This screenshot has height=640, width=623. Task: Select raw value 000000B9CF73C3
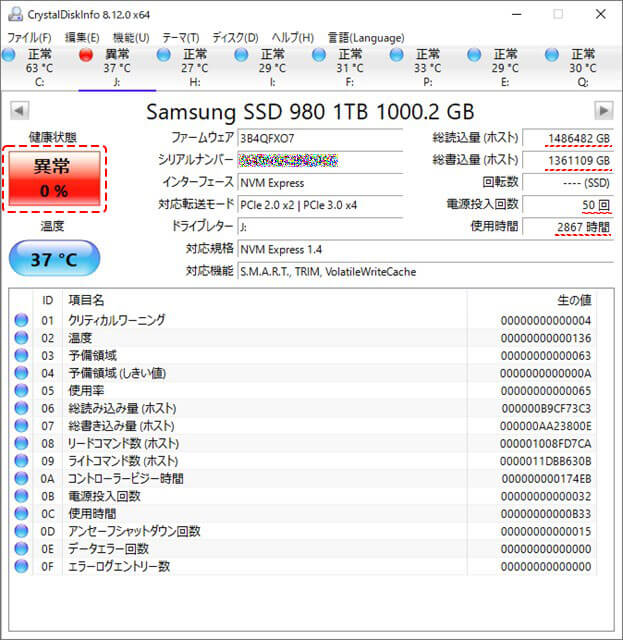coord(546,408)
